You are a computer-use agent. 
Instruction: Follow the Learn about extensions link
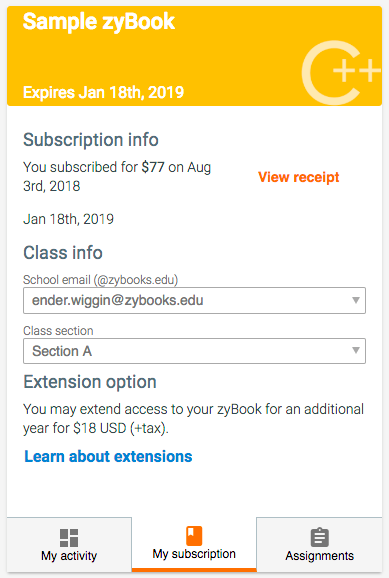pyautogui.click(x=108, y=456)
